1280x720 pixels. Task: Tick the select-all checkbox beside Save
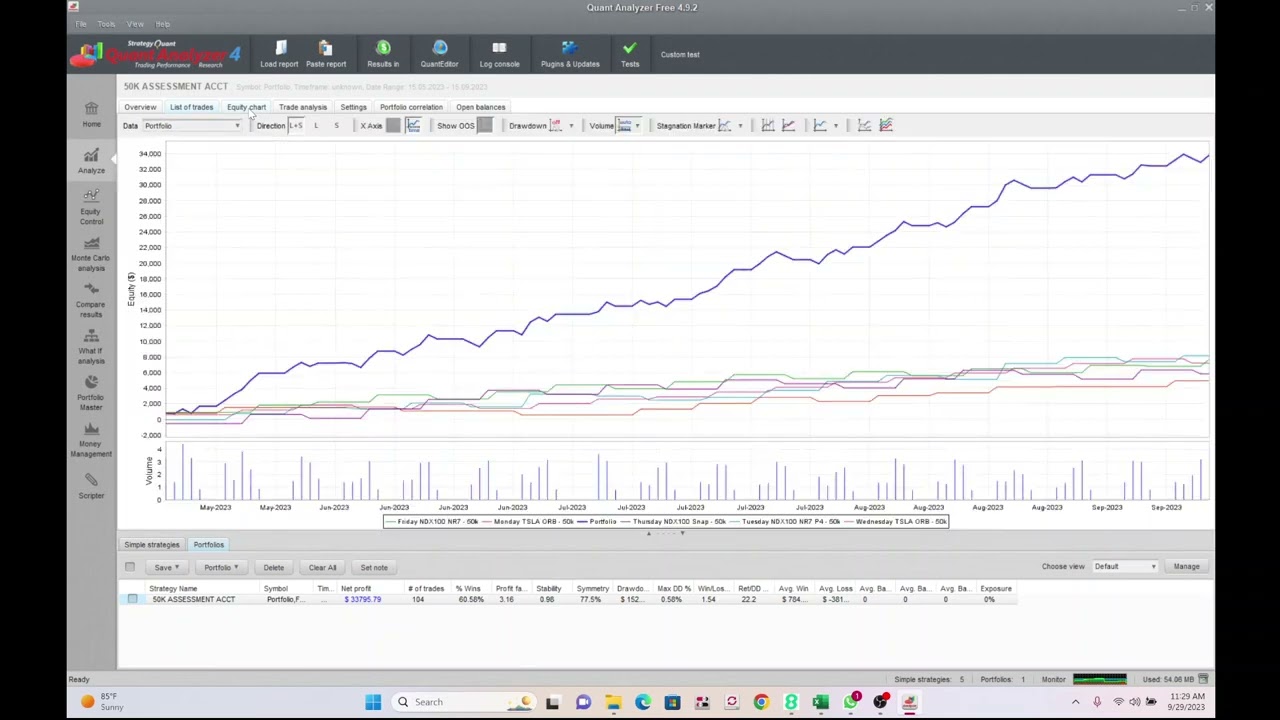(130, 567)
